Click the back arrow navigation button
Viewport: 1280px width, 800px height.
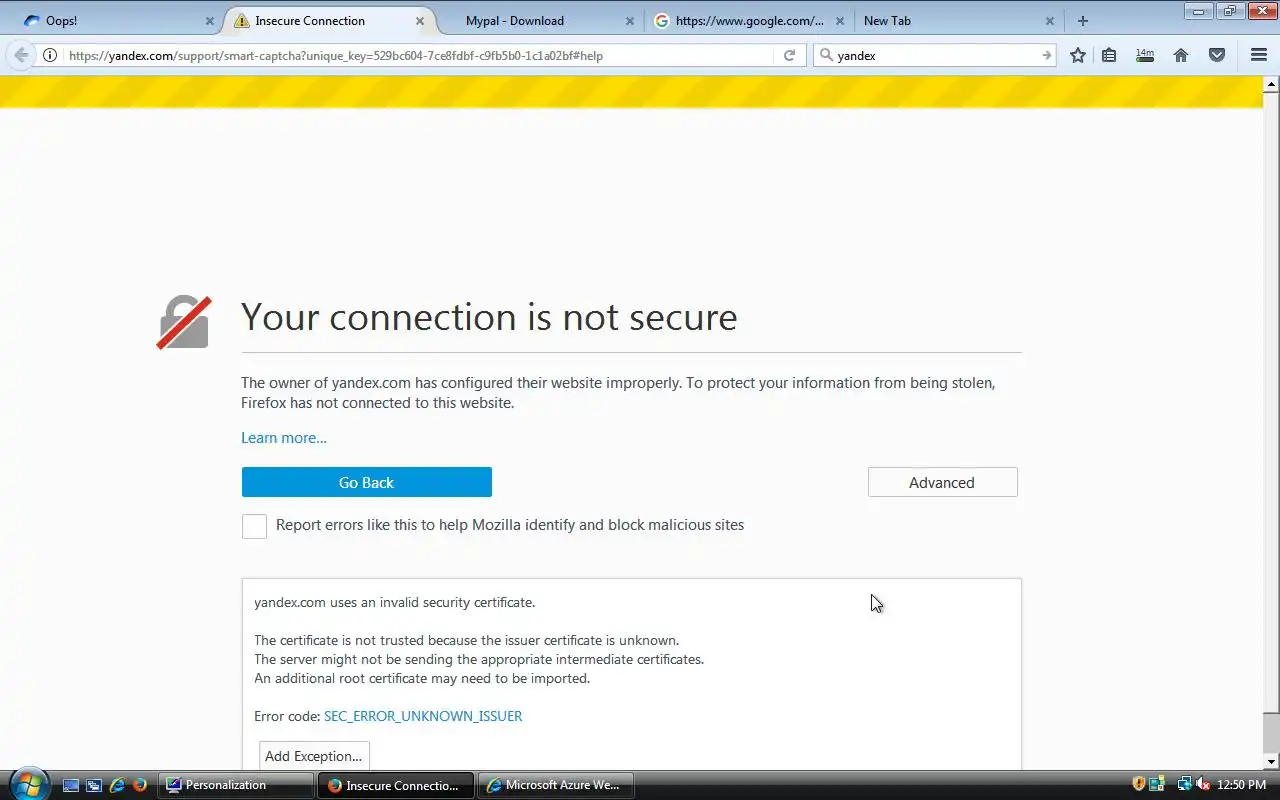(21, 55)
